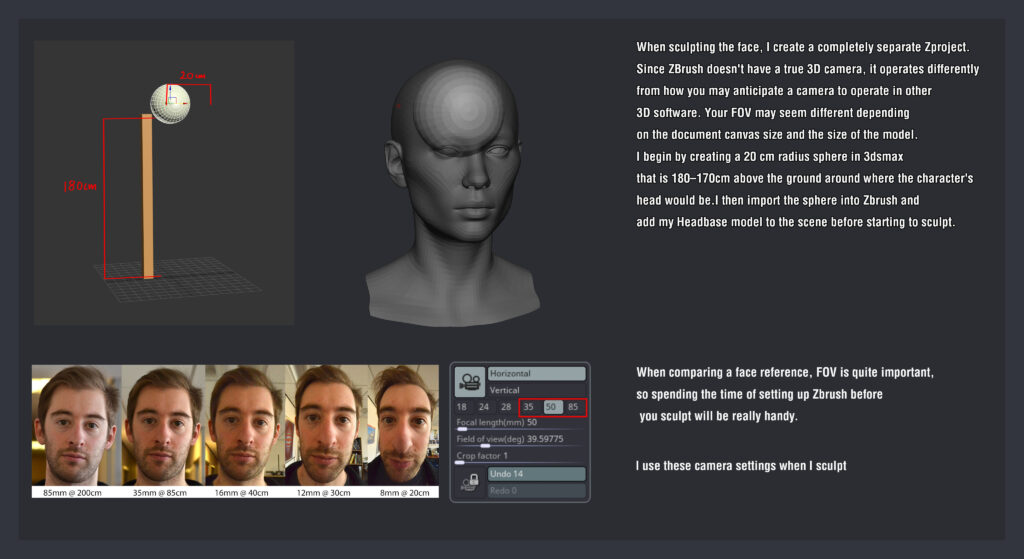Click the lock camera icon
Viewport: 1024px width, 559px height.
(x=470, y=483)
